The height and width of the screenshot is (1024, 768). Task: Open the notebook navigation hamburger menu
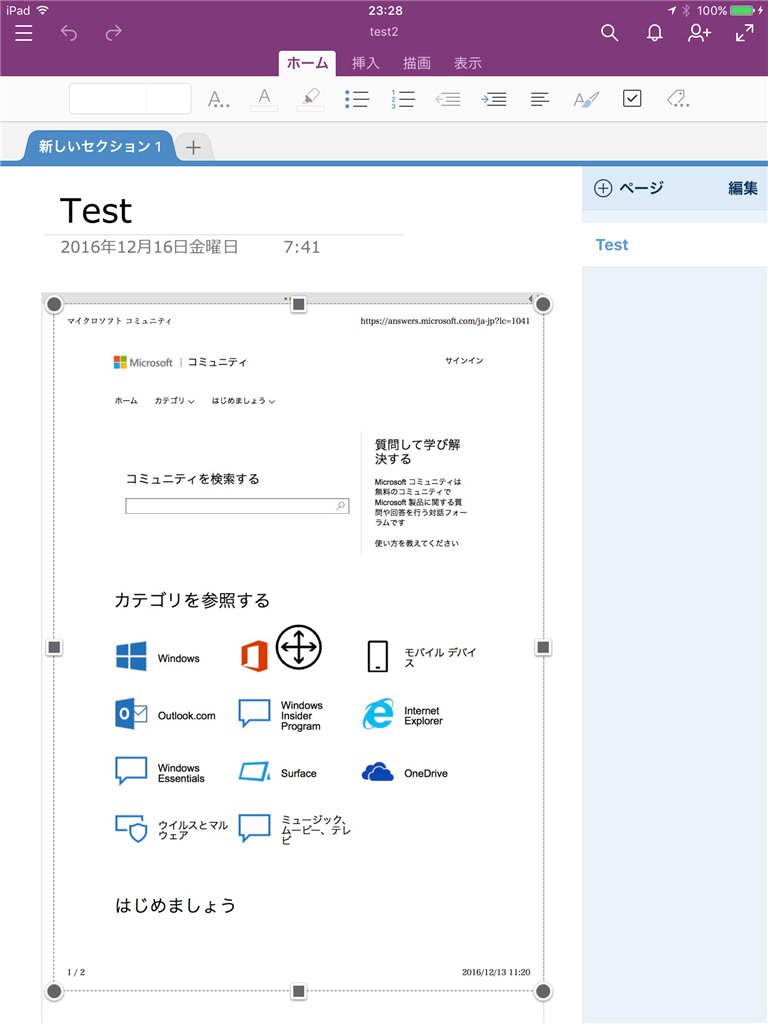pos(24,33)
